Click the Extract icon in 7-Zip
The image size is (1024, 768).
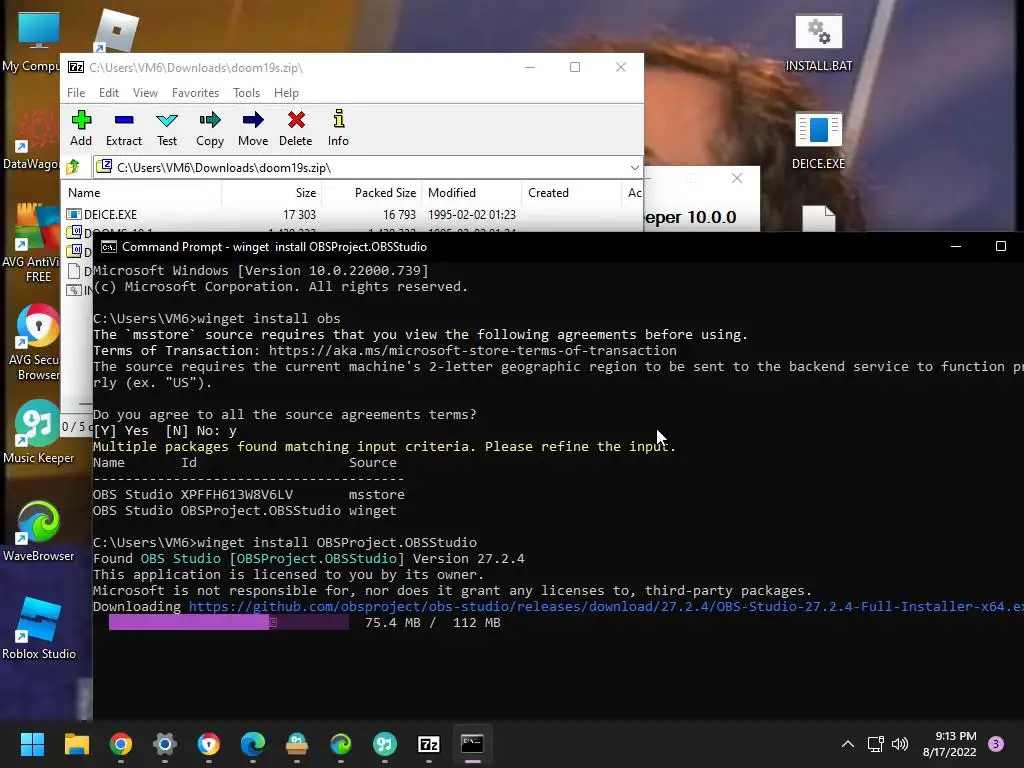click(123, 129)
